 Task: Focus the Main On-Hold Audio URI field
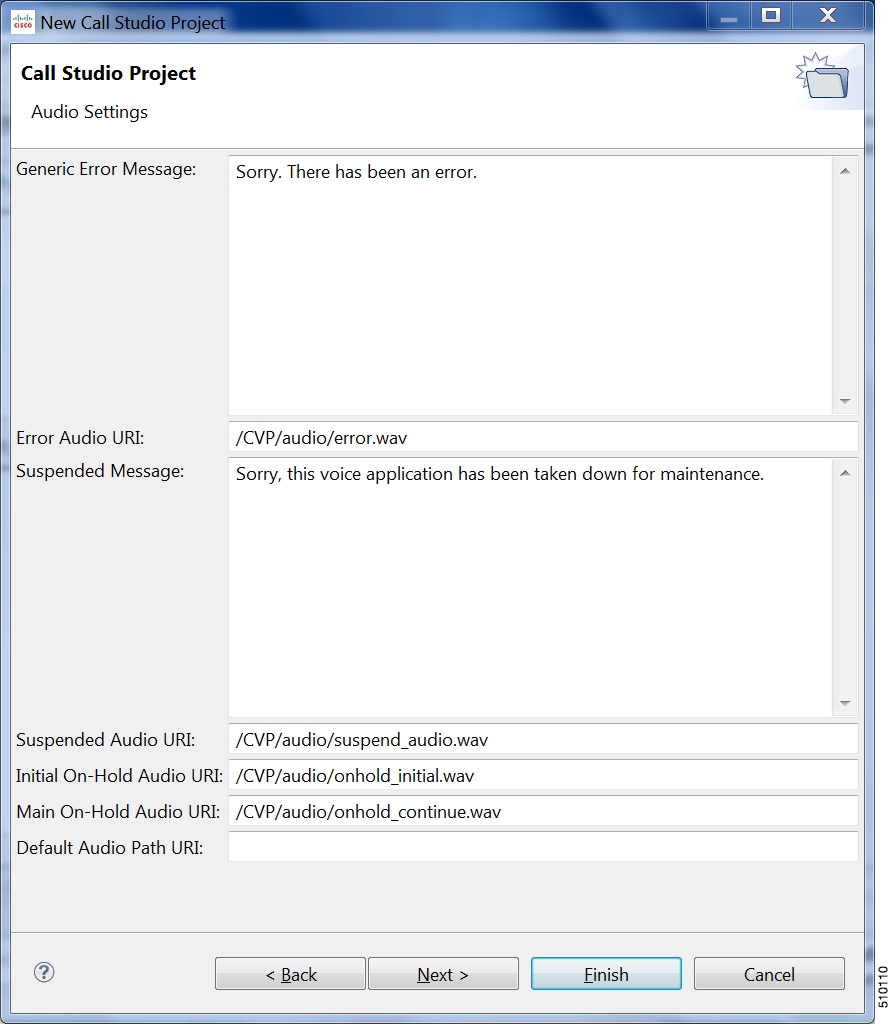tap(543, 811)
